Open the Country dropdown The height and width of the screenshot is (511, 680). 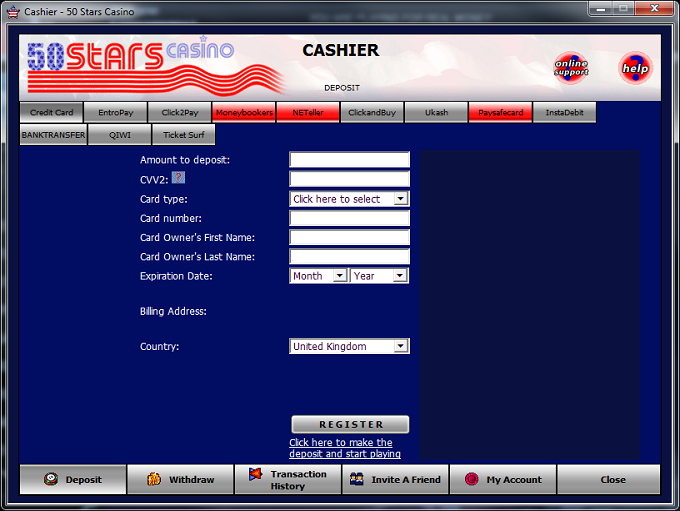coord(350,346)
